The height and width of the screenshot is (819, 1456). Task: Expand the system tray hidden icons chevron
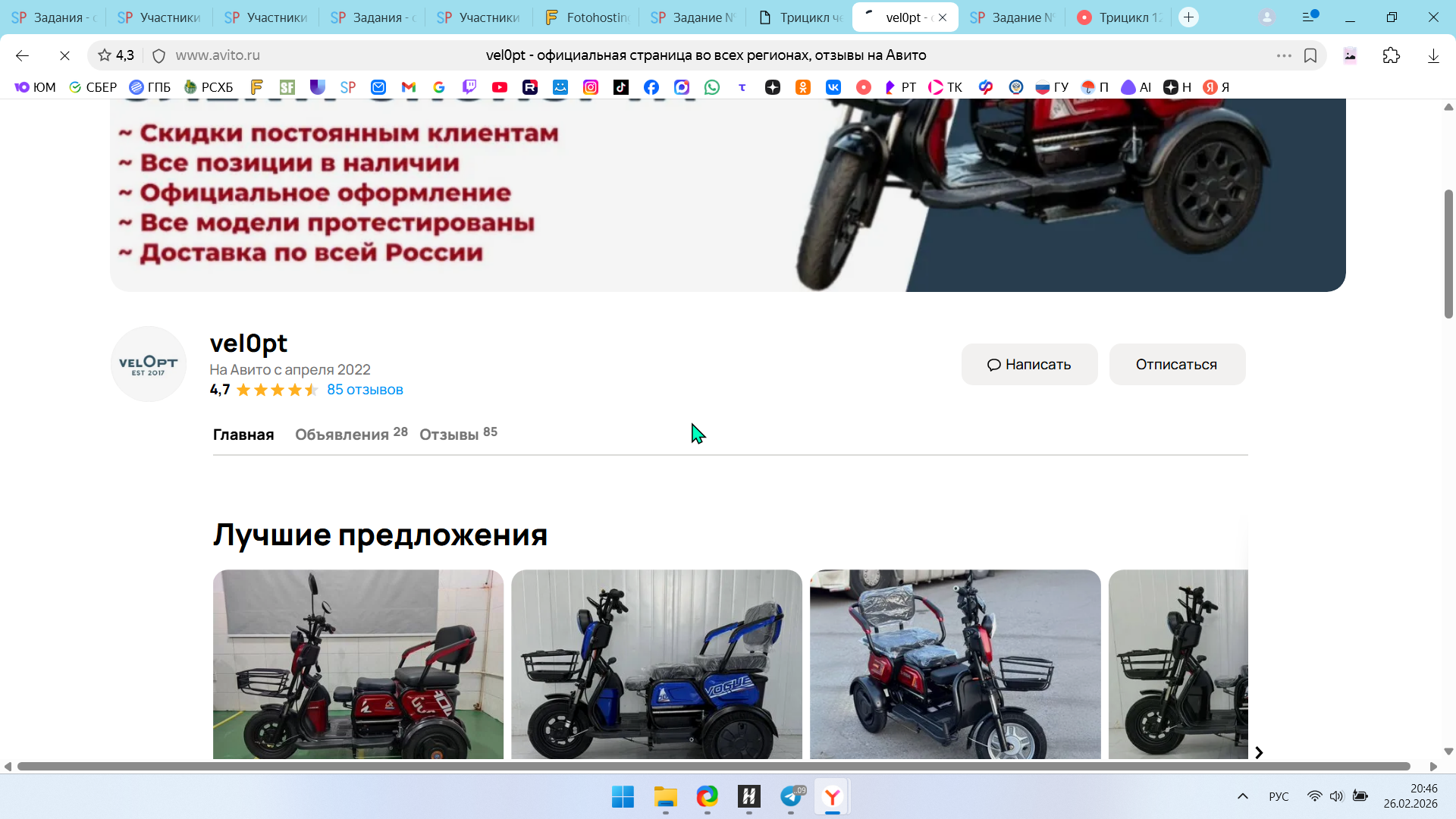(x=1242, y=796)
